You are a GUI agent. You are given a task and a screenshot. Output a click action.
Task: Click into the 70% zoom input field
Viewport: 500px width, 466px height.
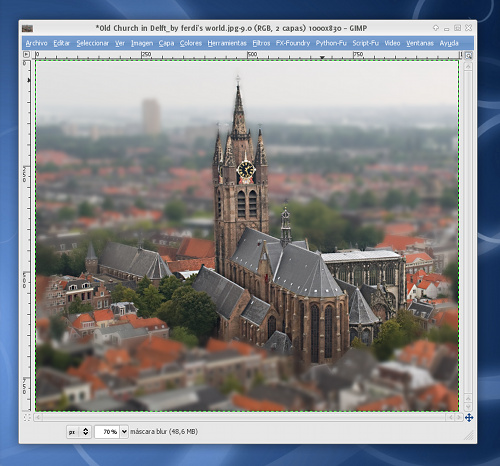pos(107,432)
